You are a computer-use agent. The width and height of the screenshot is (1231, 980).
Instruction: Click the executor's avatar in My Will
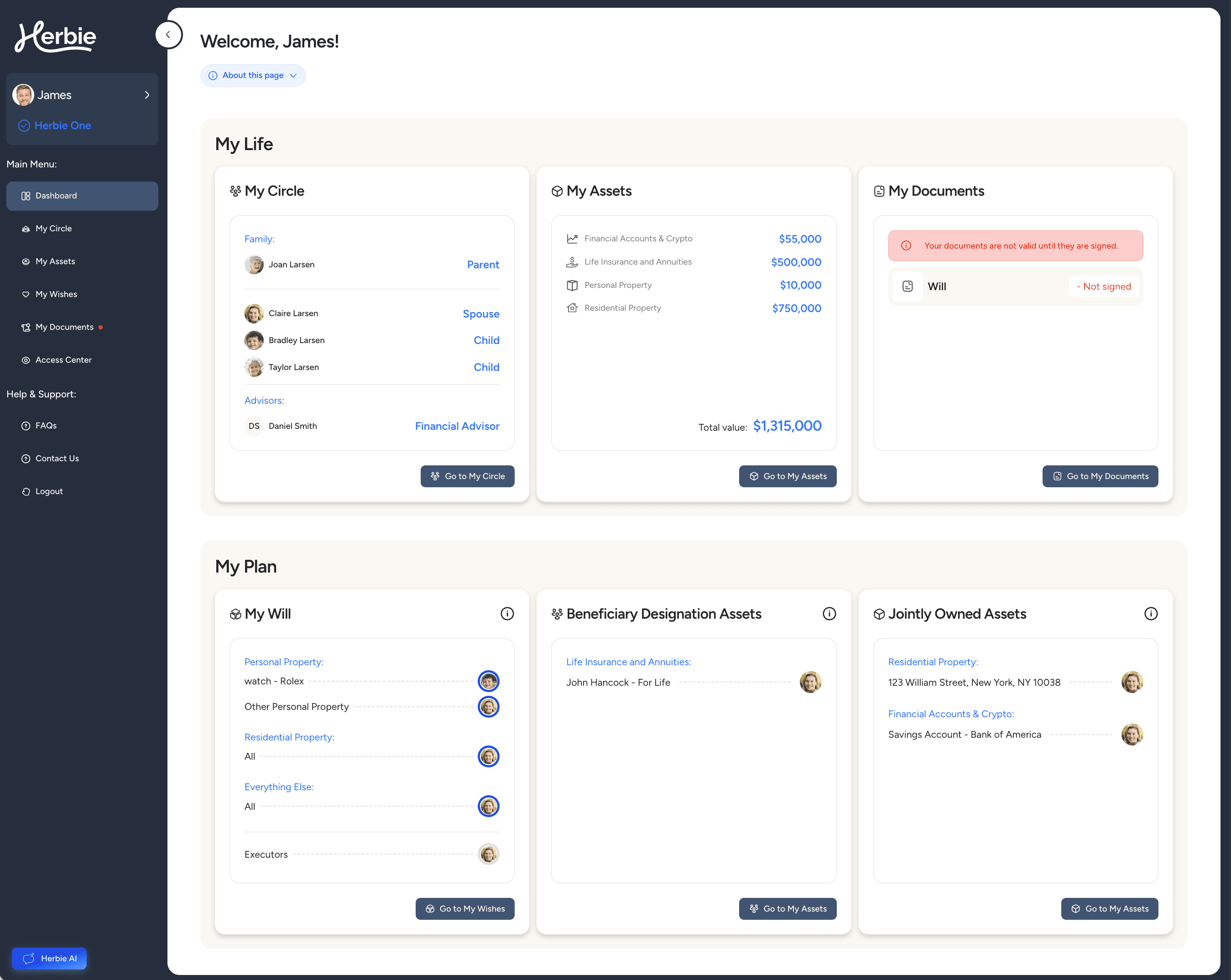(488, 854)
